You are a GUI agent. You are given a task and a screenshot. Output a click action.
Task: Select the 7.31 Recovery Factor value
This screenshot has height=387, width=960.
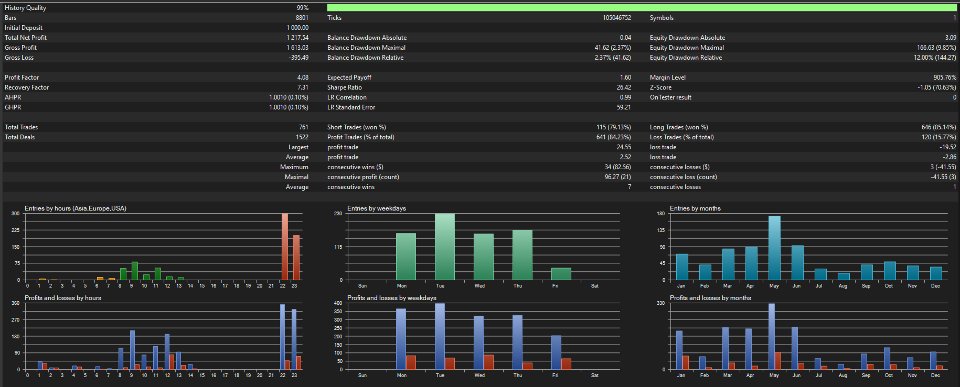[x=304, y=88]
